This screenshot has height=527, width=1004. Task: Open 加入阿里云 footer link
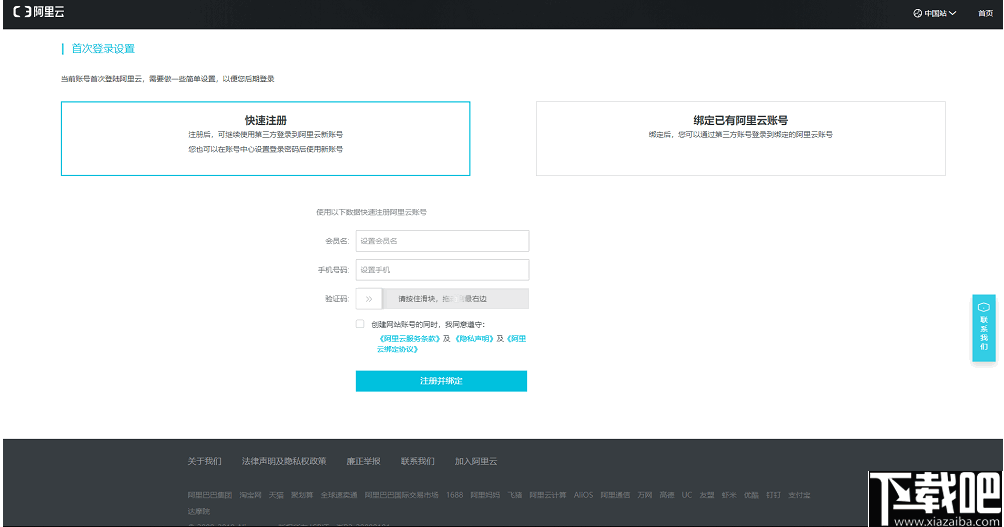[x=476, y=461]
